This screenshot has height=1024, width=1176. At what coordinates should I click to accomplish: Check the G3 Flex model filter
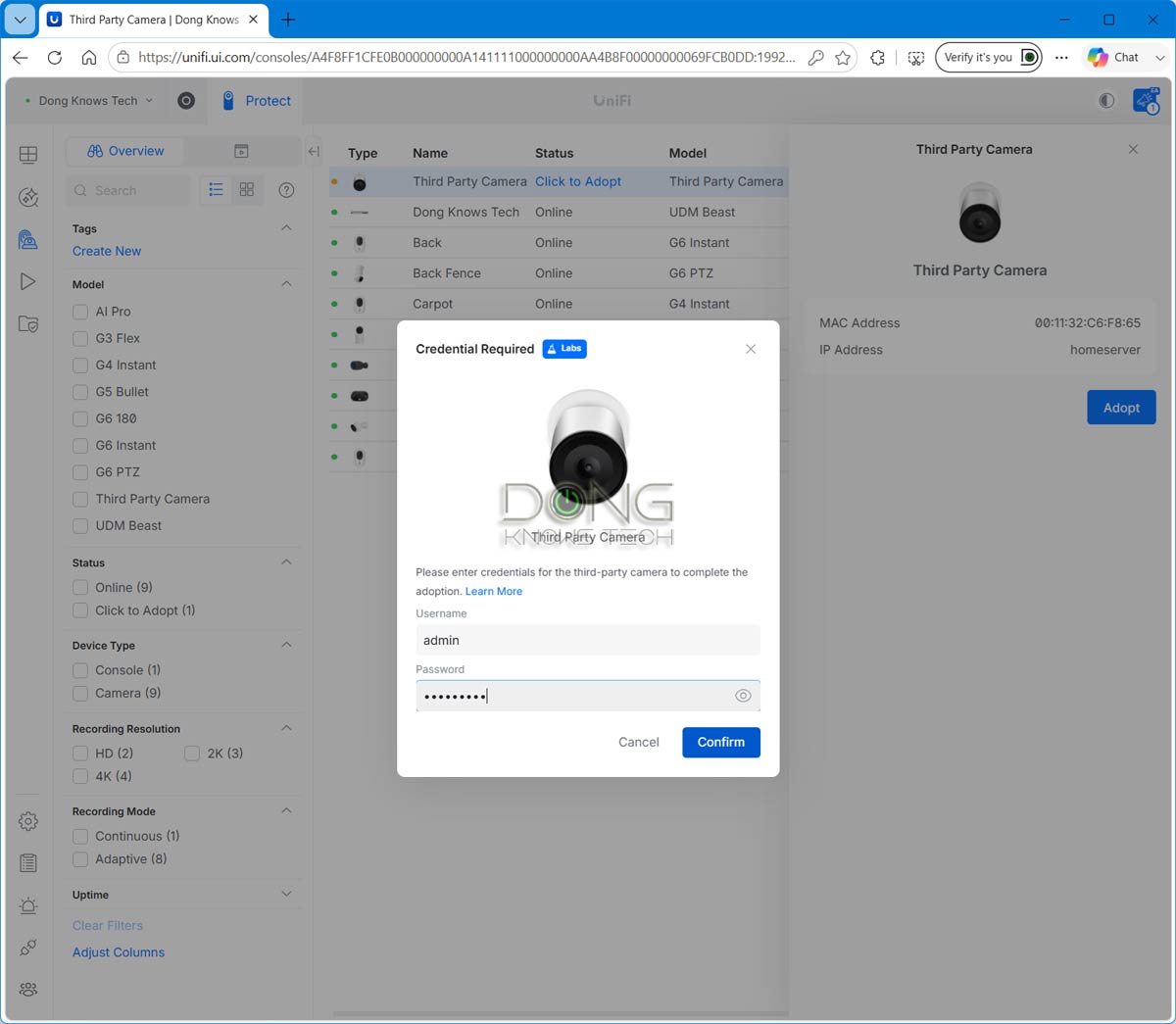tap(80, 338)
